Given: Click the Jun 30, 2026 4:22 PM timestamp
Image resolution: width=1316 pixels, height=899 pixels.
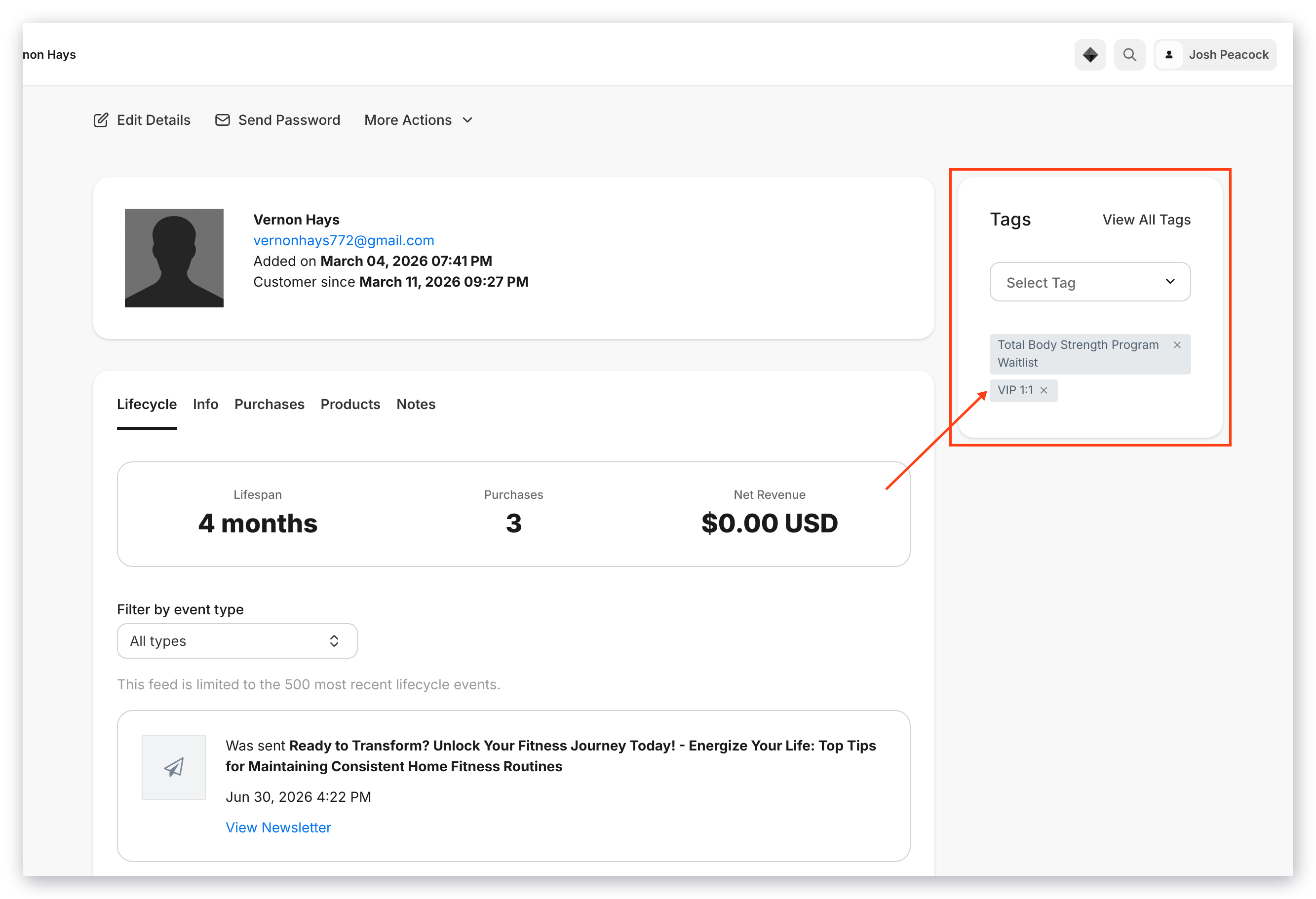Looking at the screenshot, I should pos(298,796).
